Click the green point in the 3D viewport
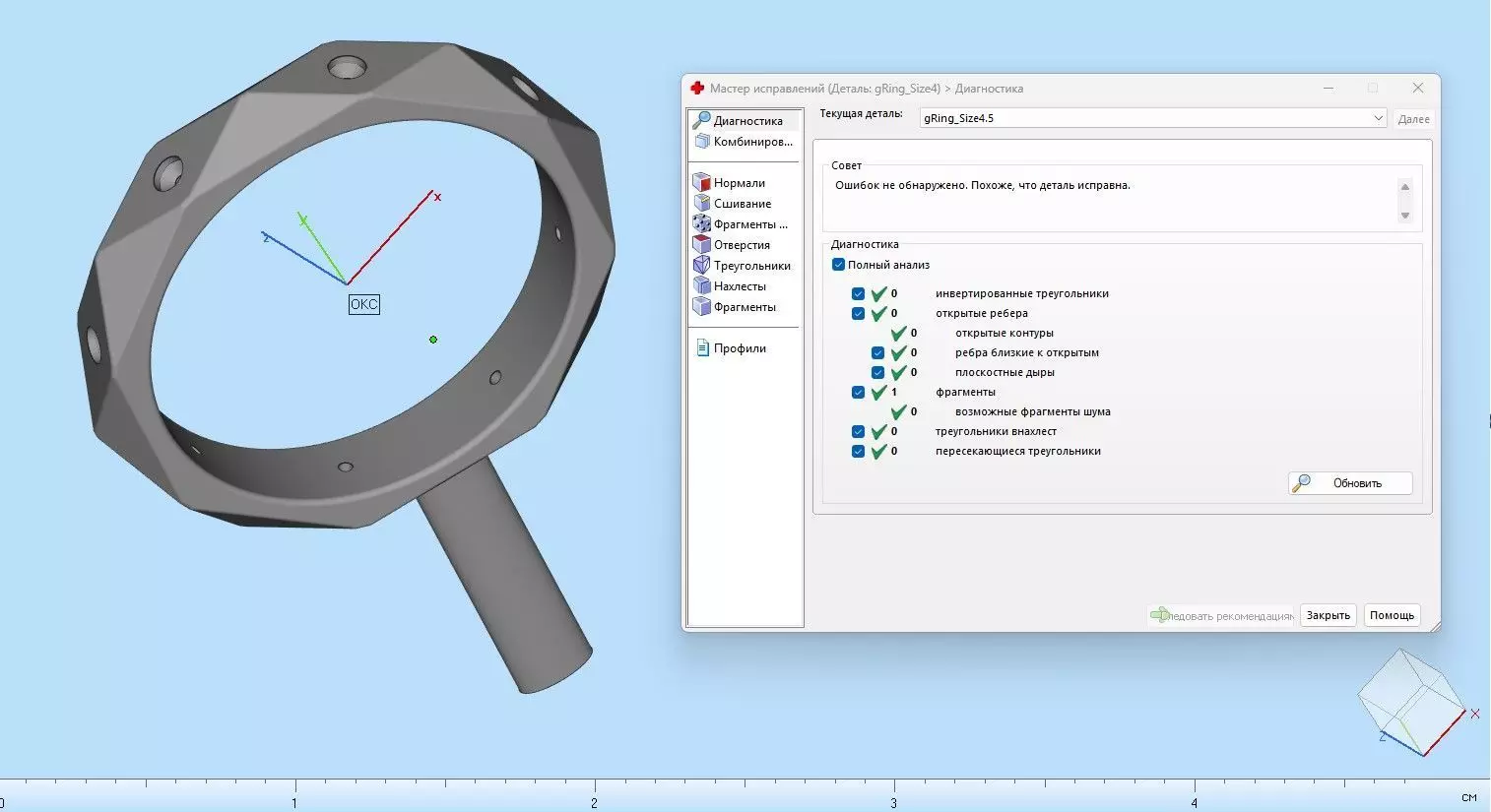 [x=433, y=340]
